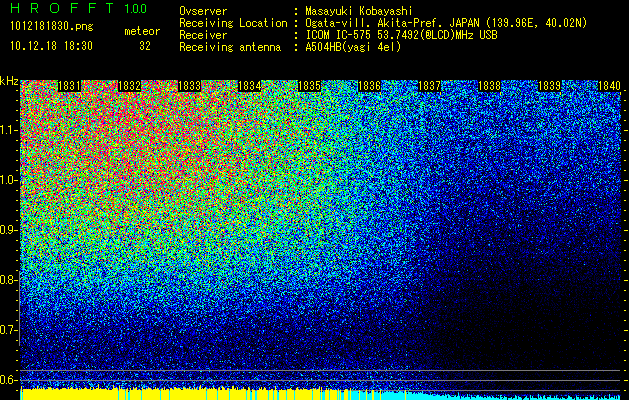Screen dimensions: 629x400
Task: Click the Ogata-vill. Akita-Pref. JAPAN location text
Action: coord(446,23)
